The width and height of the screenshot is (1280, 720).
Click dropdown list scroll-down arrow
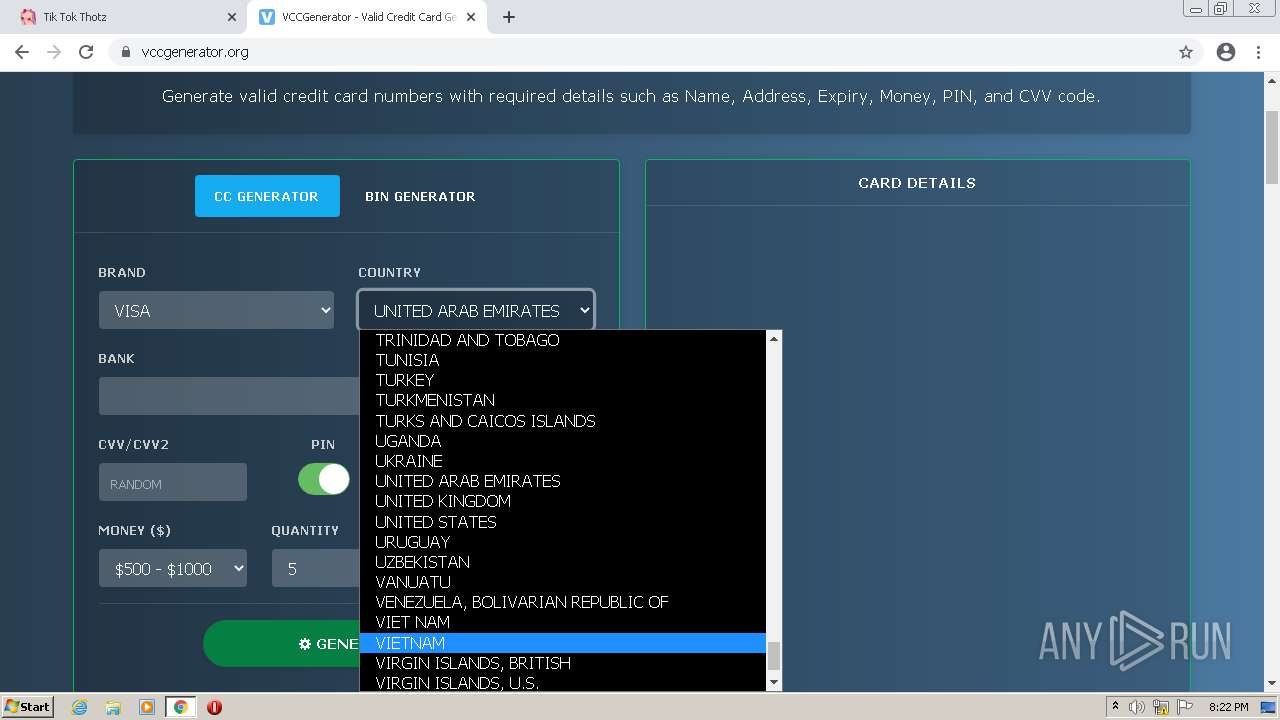[x=773, y=682]
